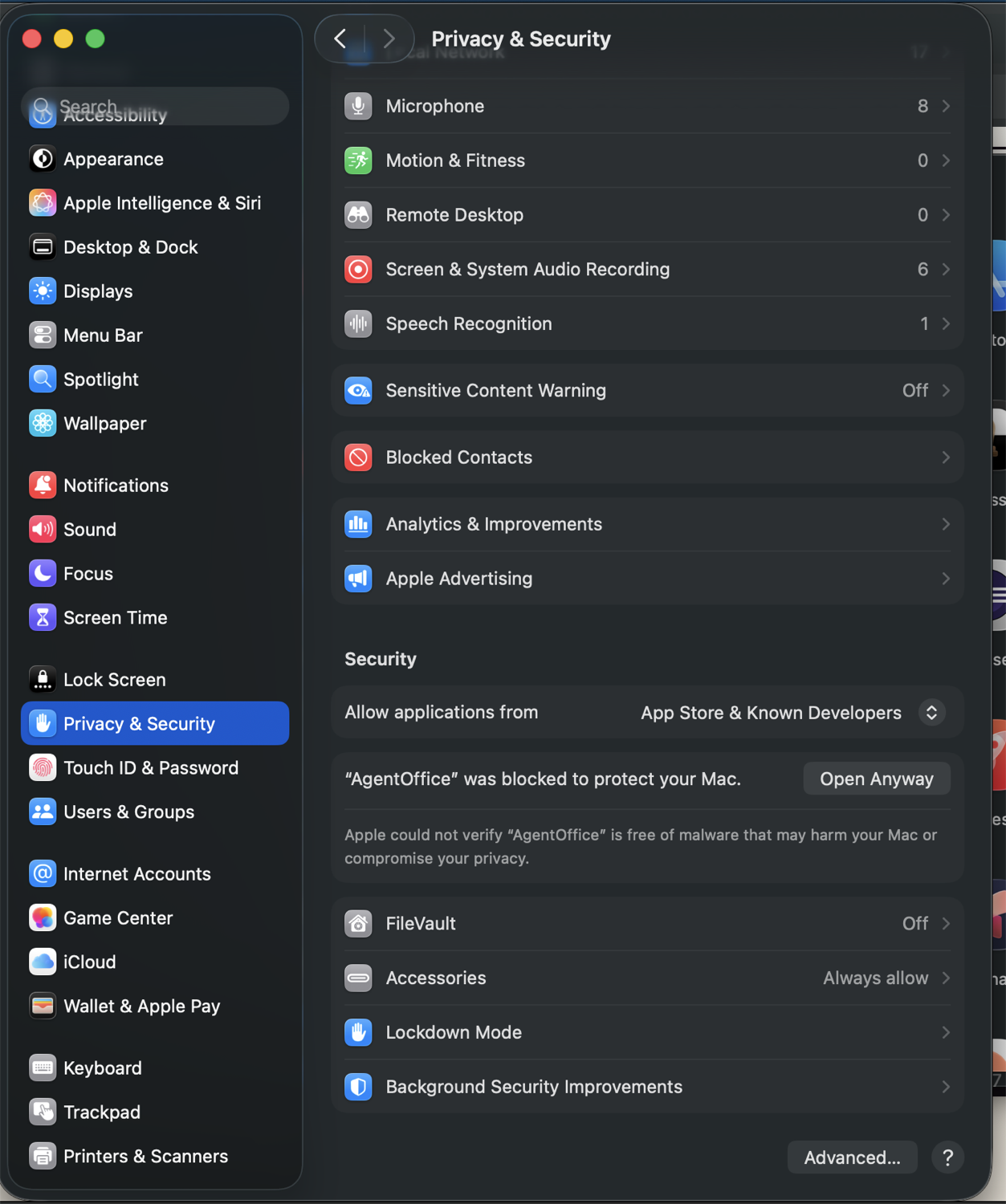Click the Motion & Fitness runner icon

tap(358, 161)
